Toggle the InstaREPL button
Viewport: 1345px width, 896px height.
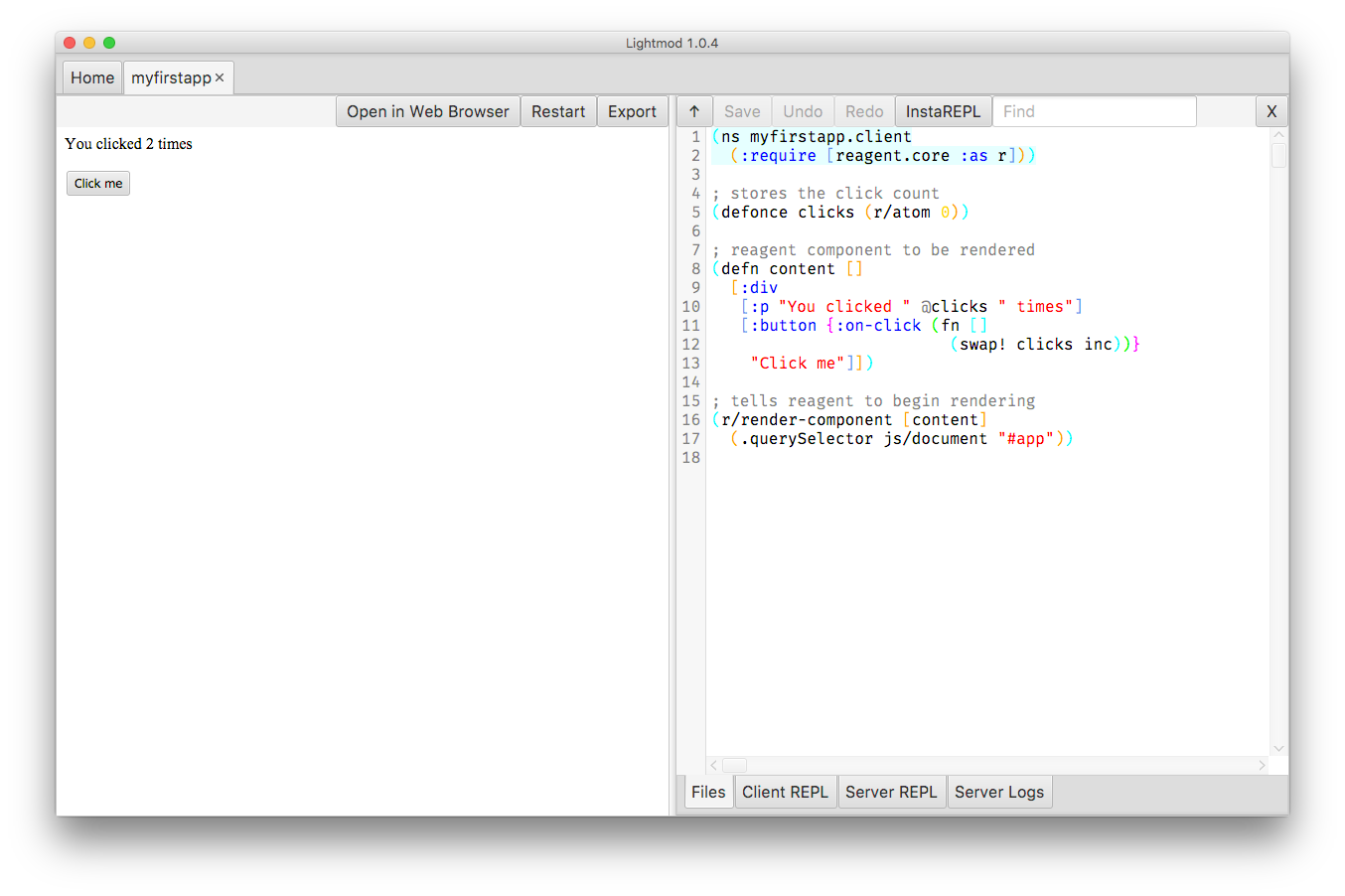(943, 111)
